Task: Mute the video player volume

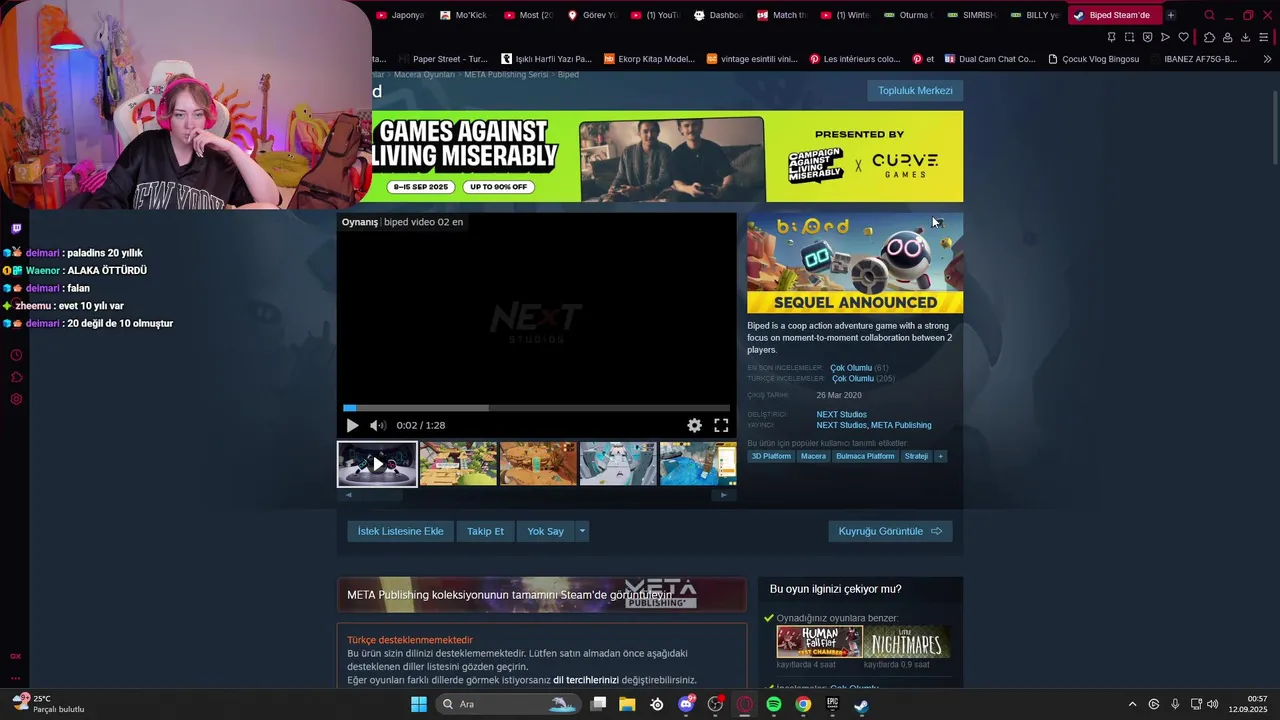Action: click(x=377, y=425)
